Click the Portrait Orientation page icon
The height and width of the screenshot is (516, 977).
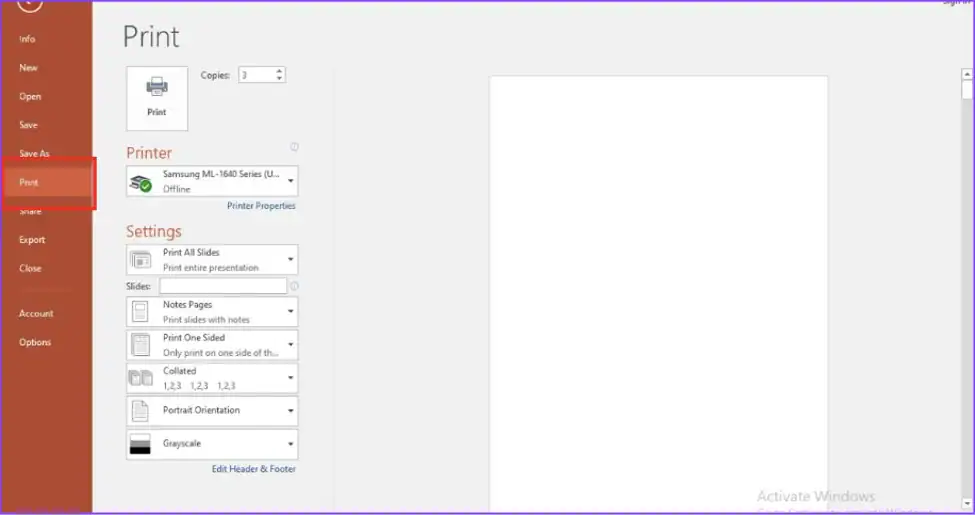141,411
